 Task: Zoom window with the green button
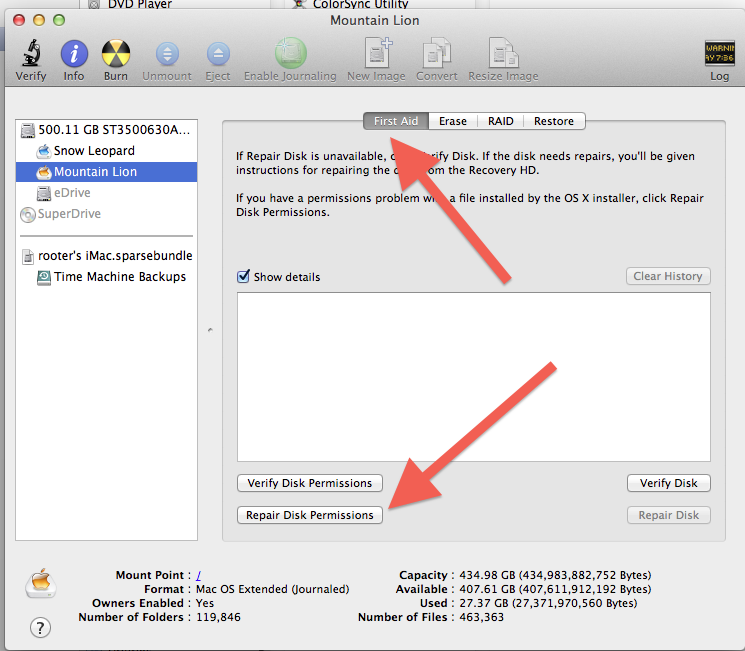(x=59, y=20)
